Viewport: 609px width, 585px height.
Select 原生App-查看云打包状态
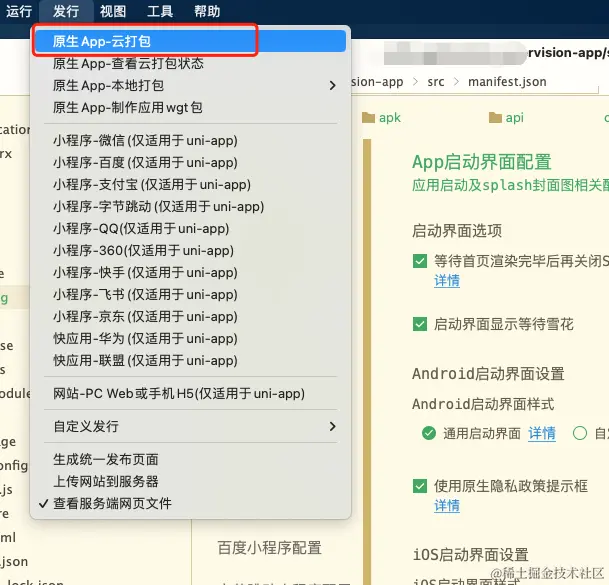tap(190, 63)
